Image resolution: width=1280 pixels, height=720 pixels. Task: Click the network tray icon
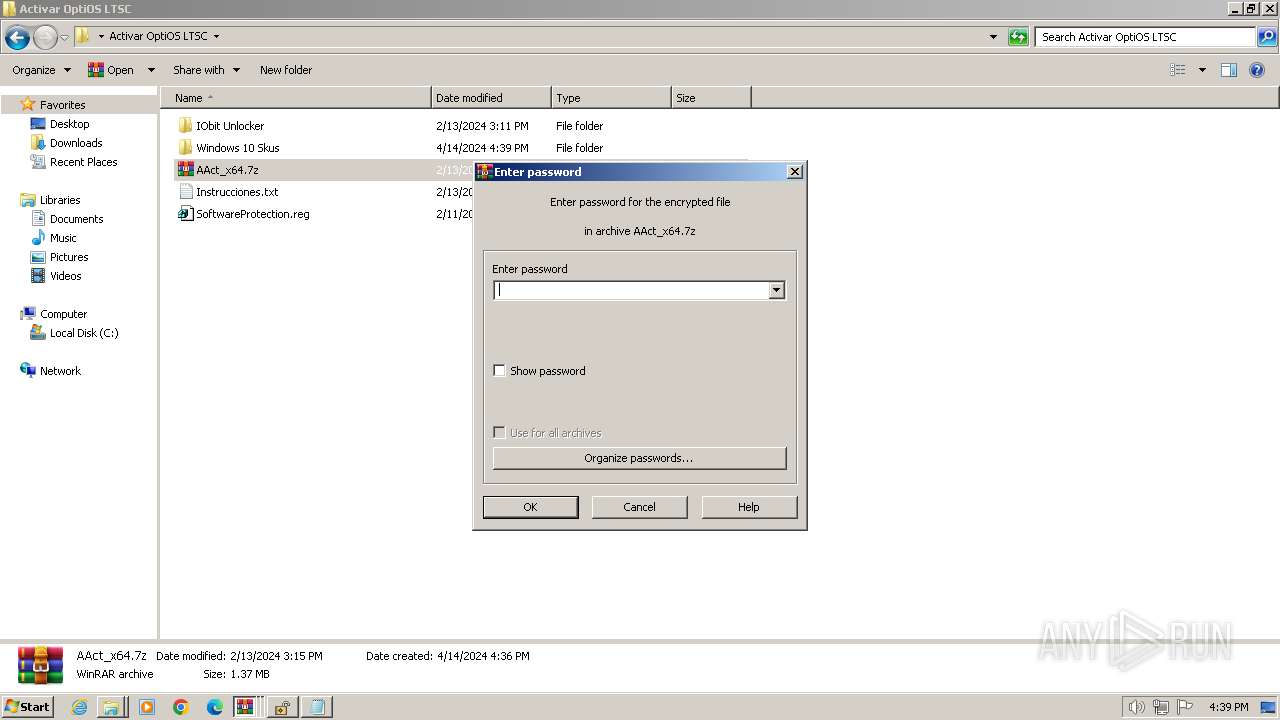[1161, 707]
